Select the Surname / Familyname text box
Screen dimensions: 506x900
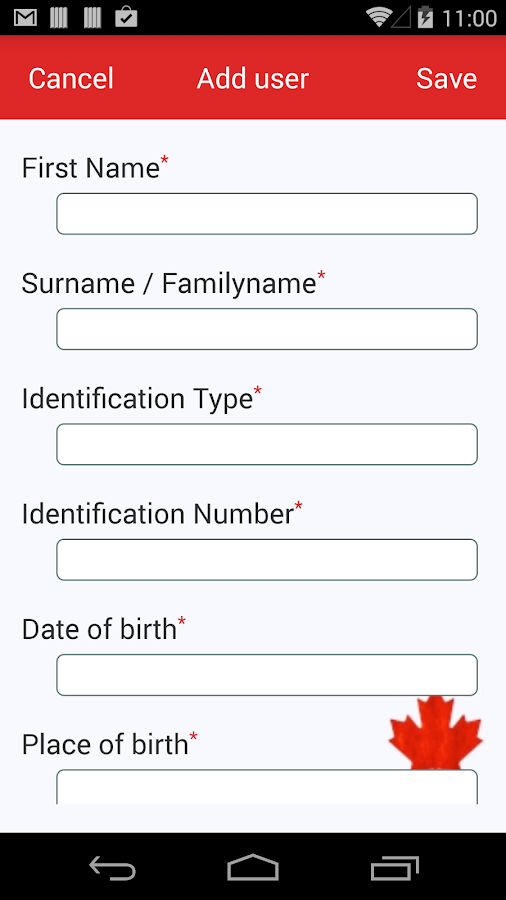267,329
